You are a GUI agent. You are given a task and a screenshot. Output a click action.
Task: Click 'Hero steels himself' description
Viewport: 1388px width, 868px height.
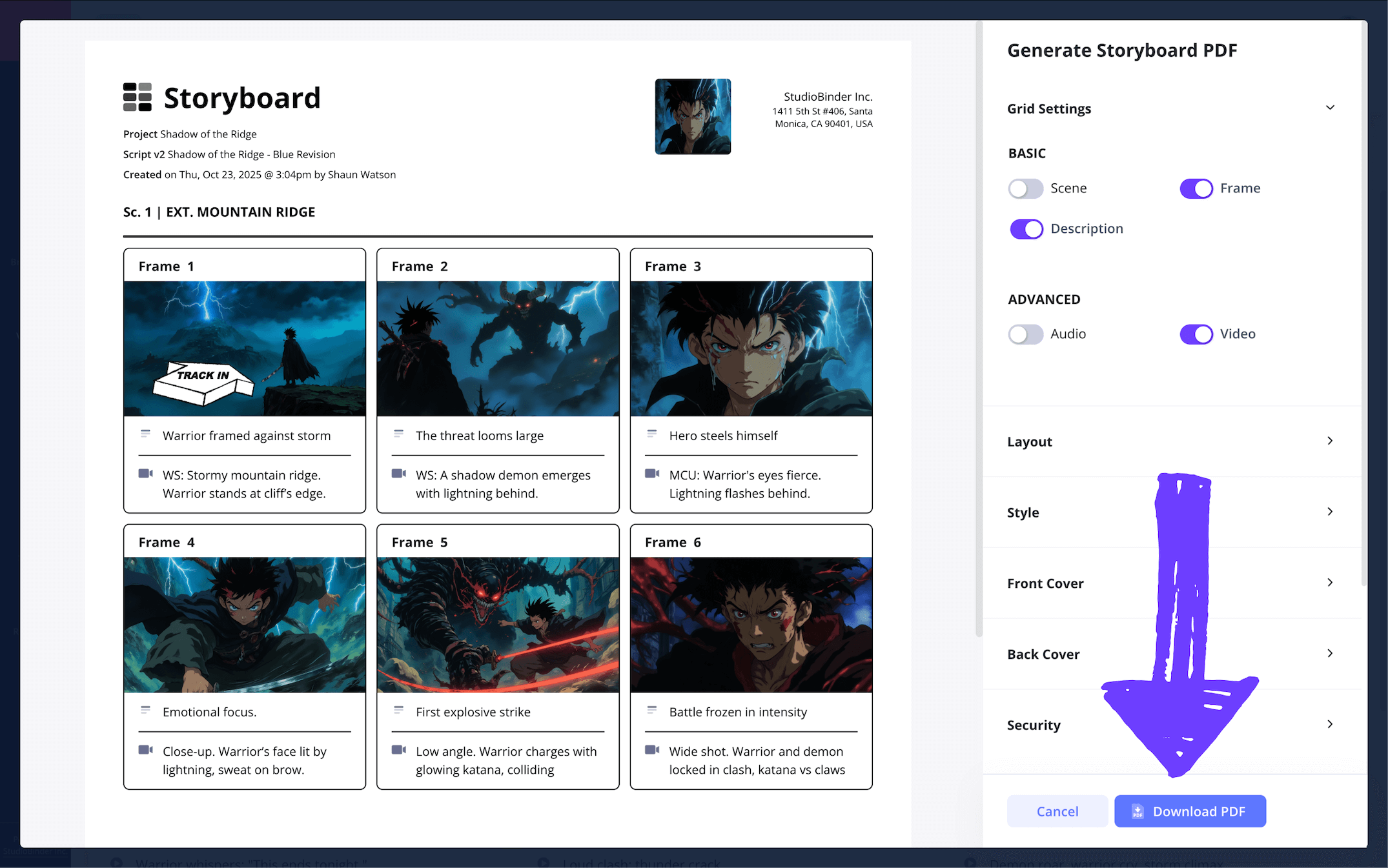point(723,436)
